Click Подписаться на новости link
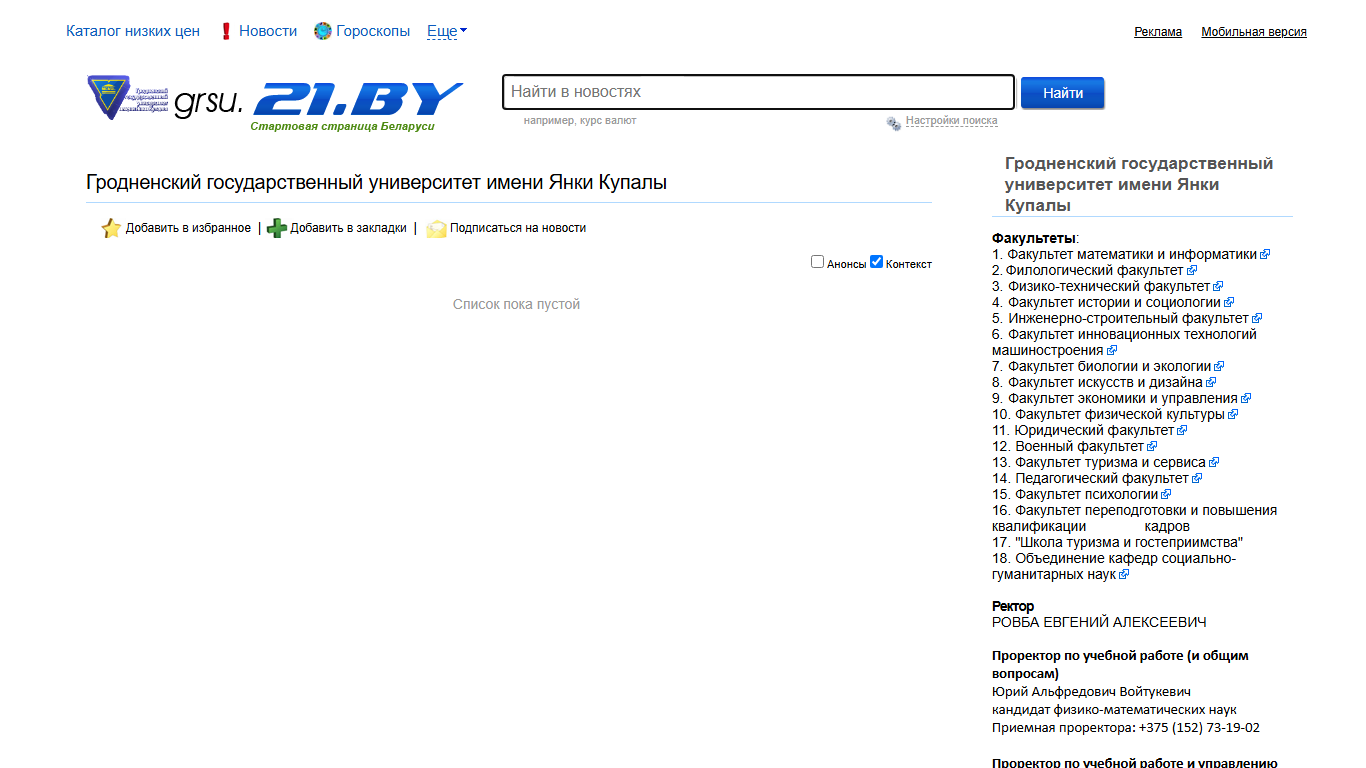 [518, 228]
